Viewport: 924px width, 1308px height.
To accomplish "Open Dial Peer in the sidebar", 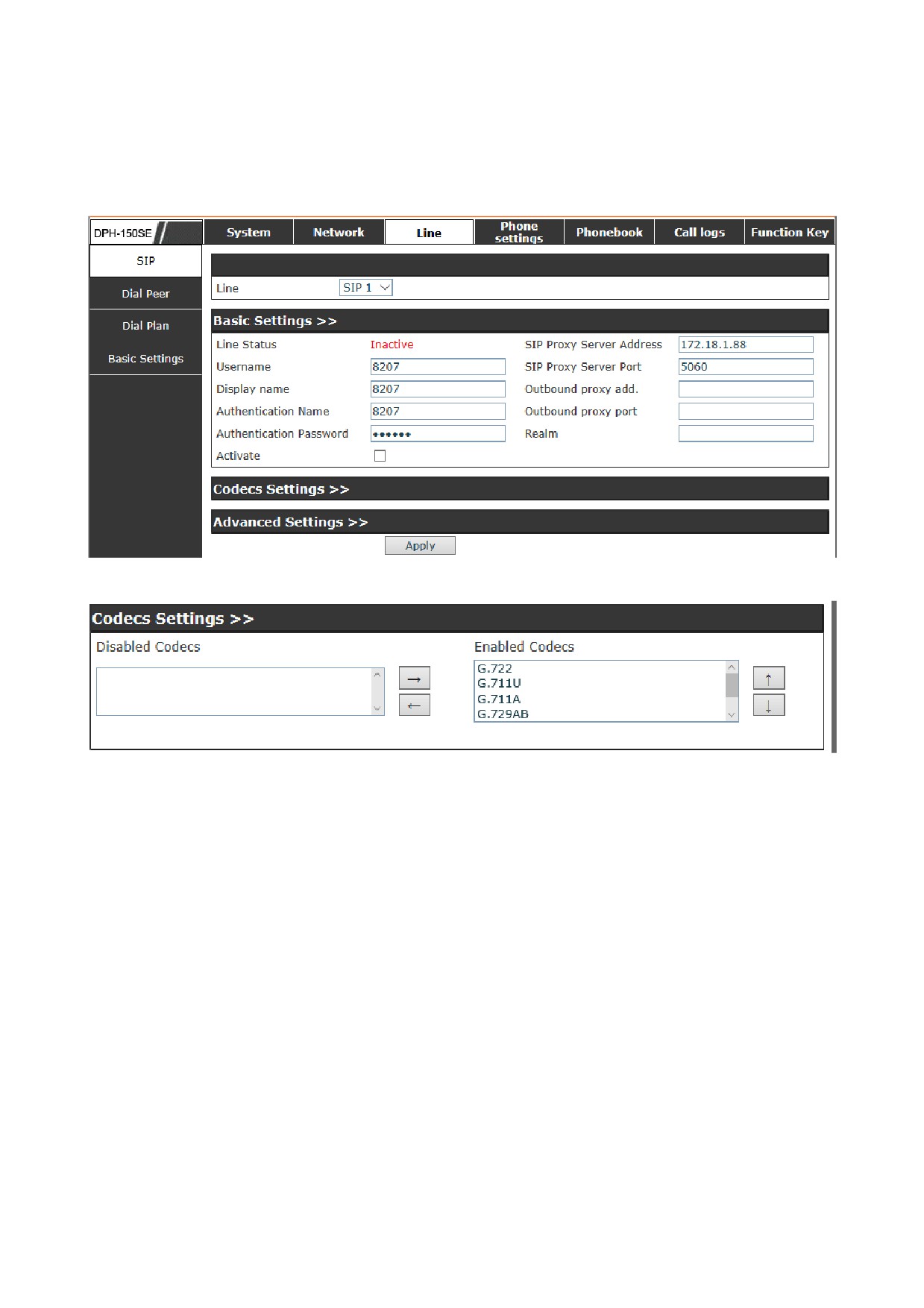I will tap(145, 294).
